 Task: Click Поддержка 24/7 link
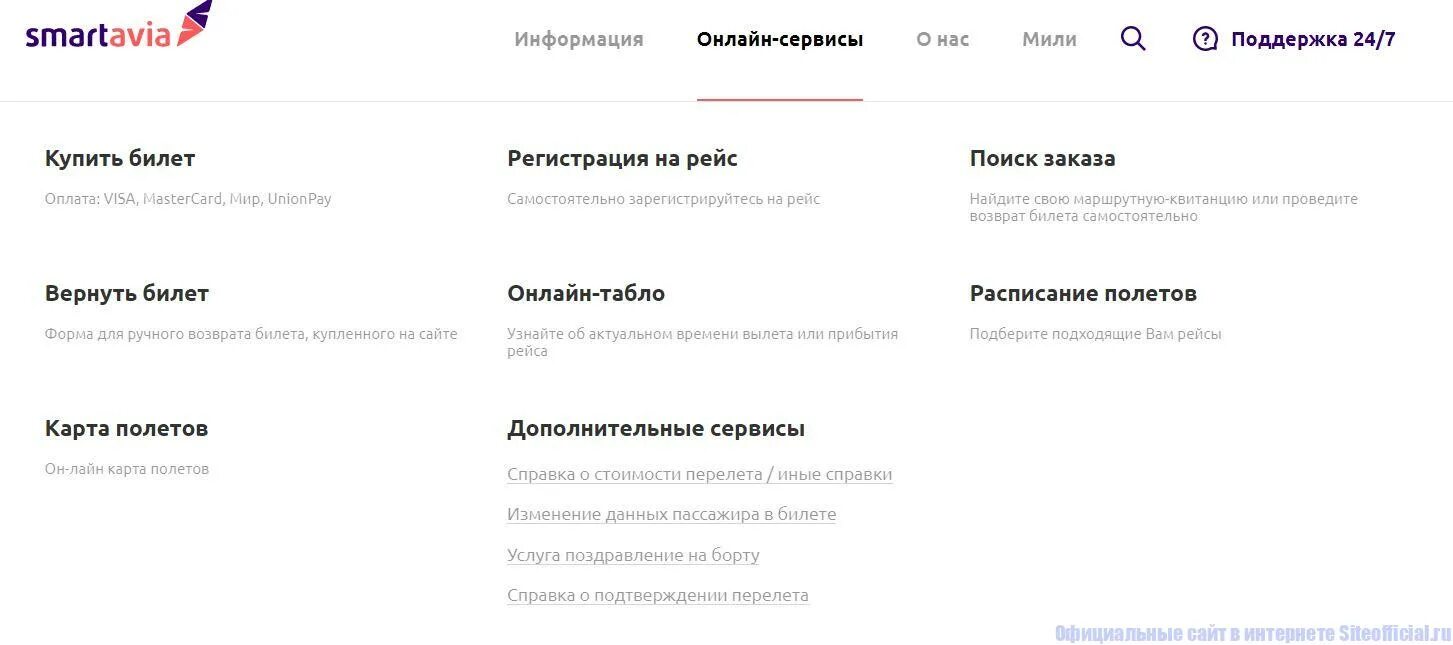coord(1313,39)
